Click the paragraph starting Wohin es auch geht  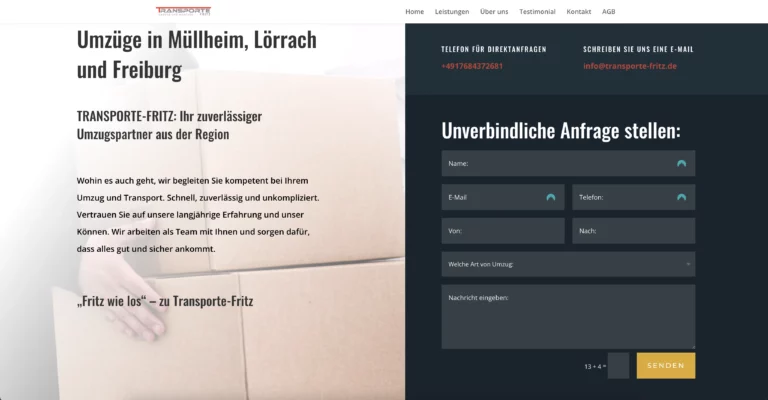198,214
